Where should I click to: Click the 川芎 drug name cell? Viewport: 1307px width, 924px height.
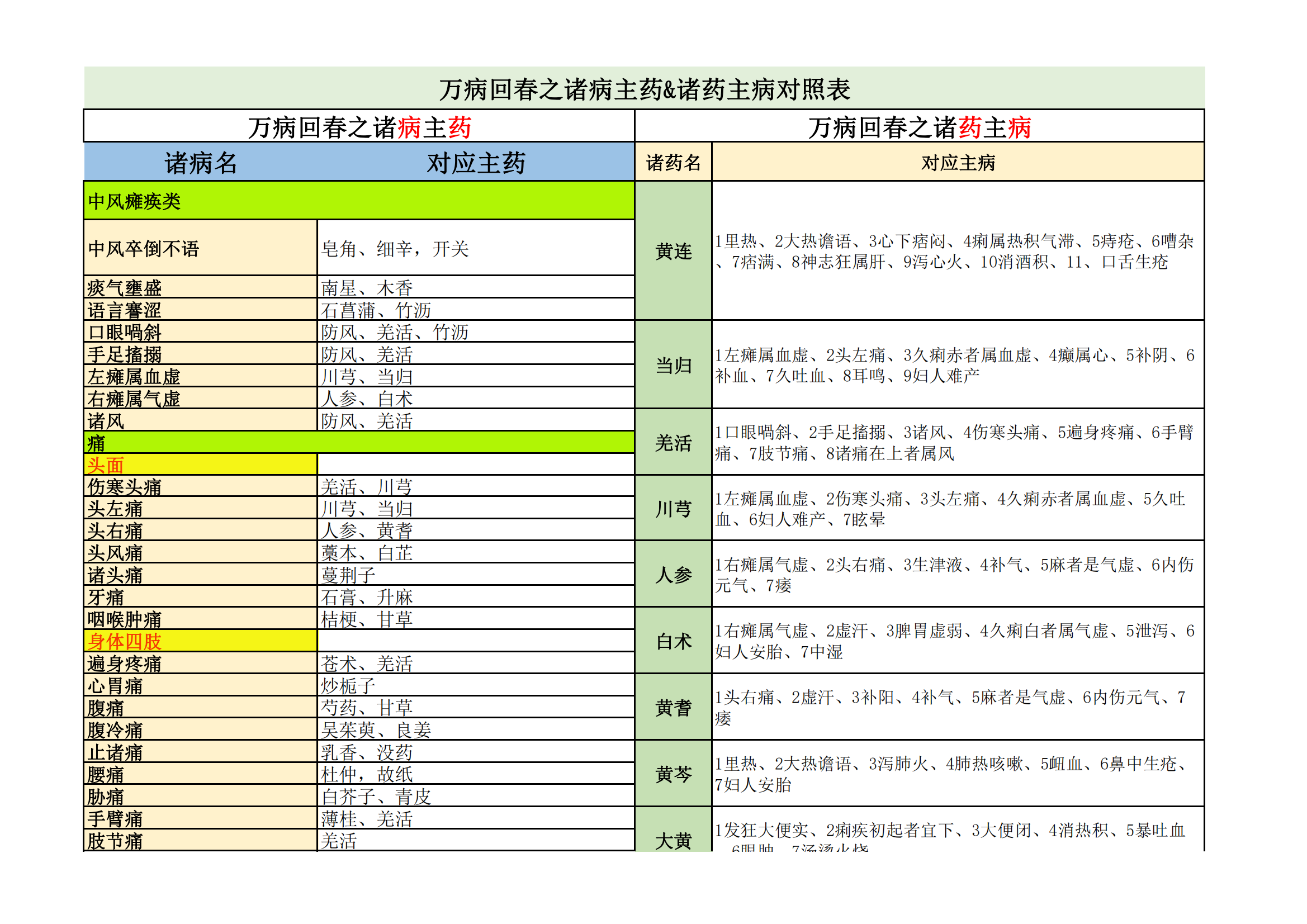(674, 509)
